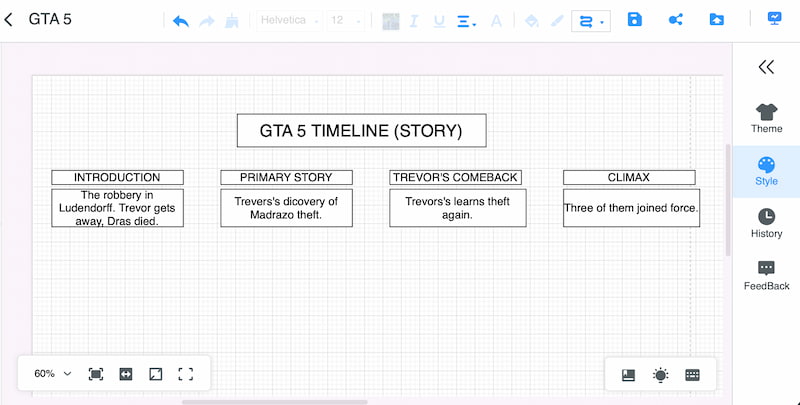Image resolution: width=800 pixels, height=405 pixels.
Task: Select the PRIMARY STORY header box
Action: (x=286, y=178)
